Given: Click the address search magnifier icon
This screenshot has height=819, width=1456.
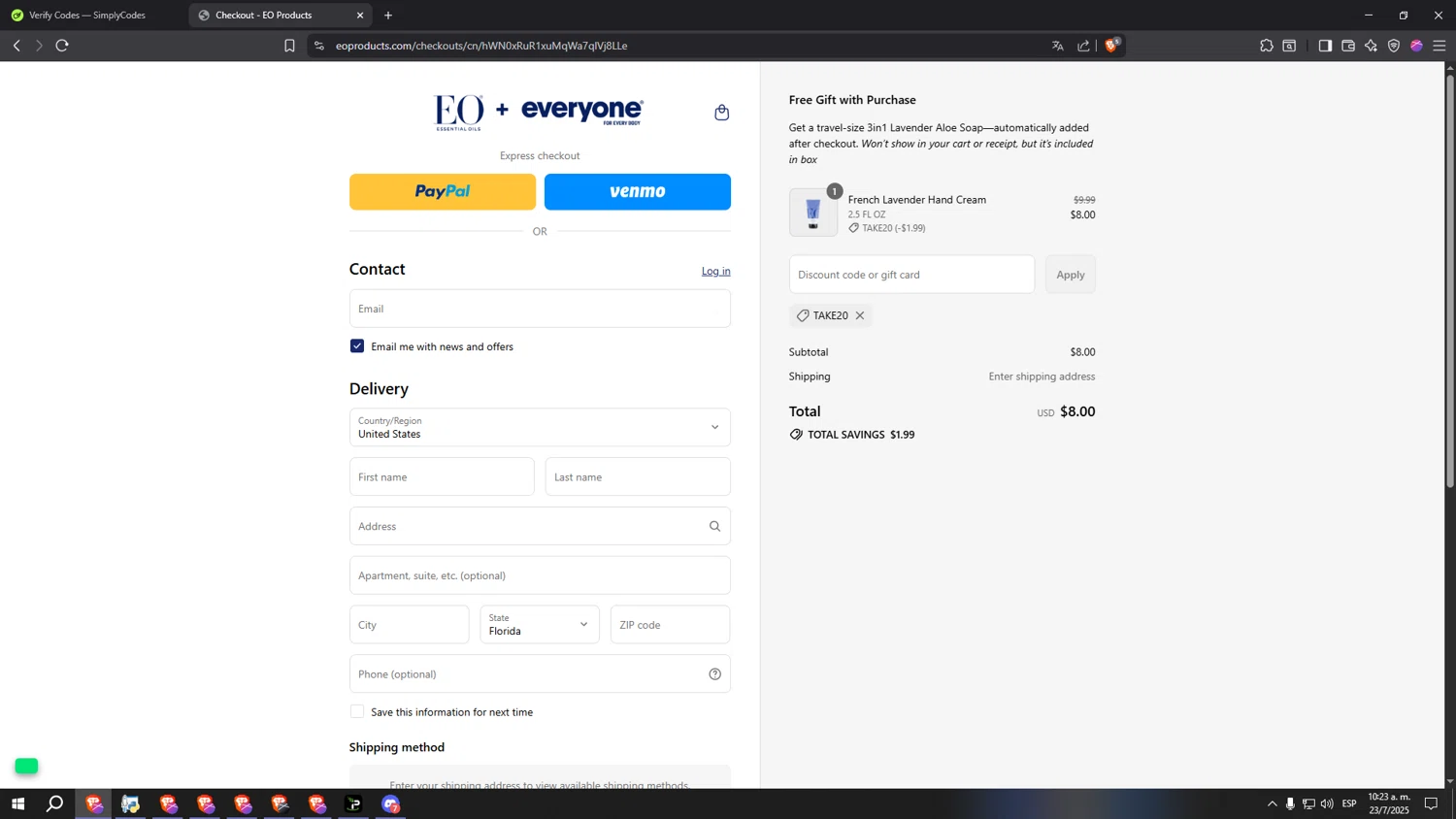Looking at the screenshot, I should click(x=714, y=526).
